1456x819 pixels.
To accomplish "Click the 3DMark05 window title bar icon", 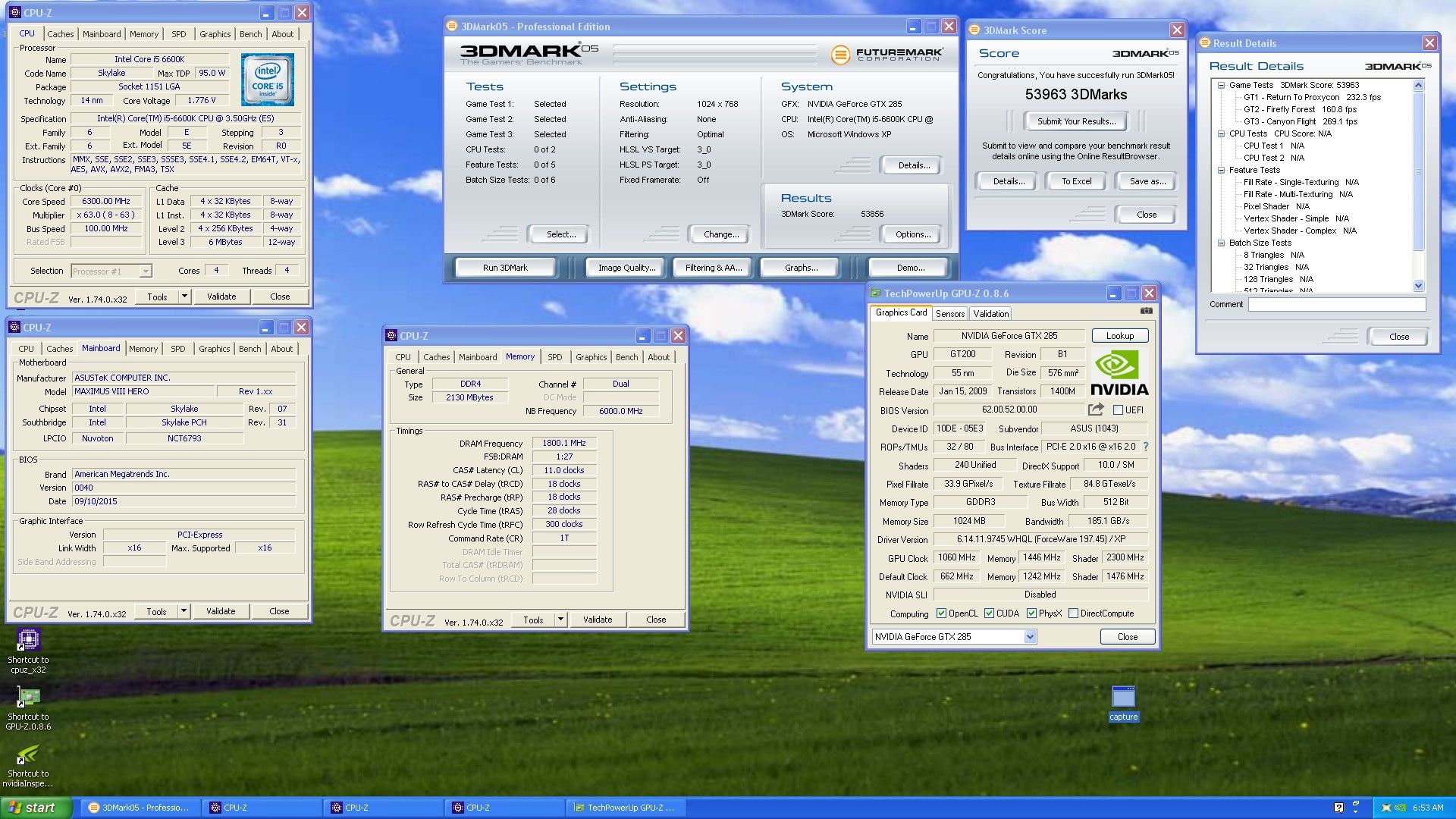I will coord(452,27).
